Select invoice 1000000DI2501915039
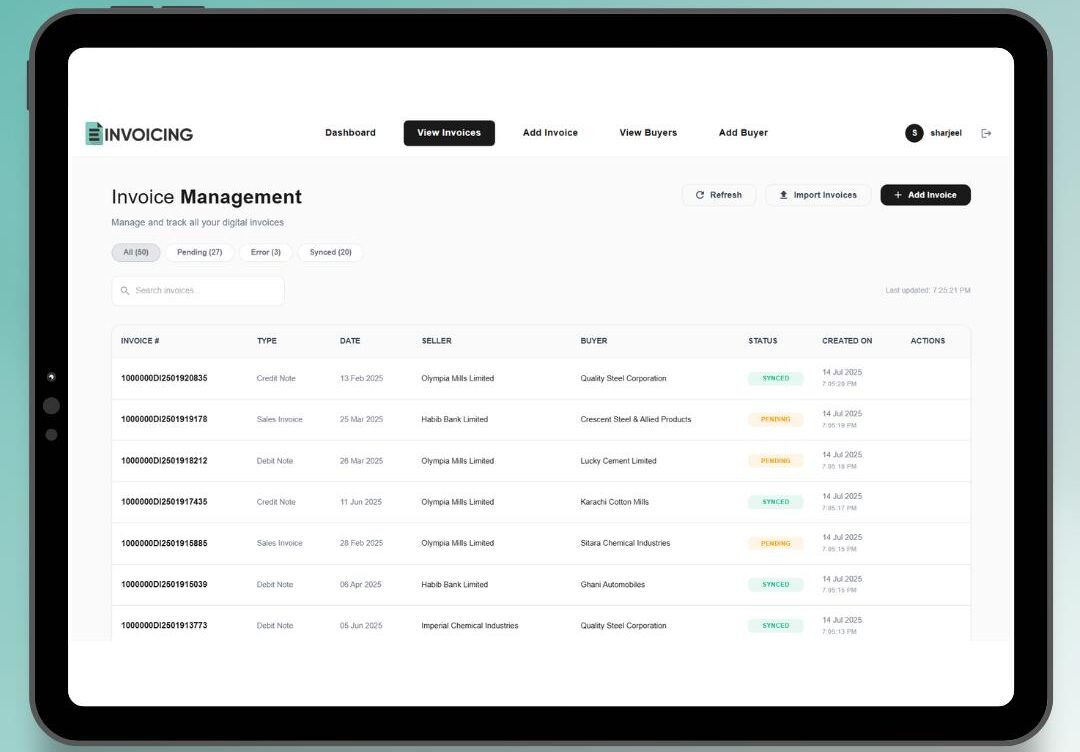The width and height of the screenshot is (1080, 752). point(164,585)
